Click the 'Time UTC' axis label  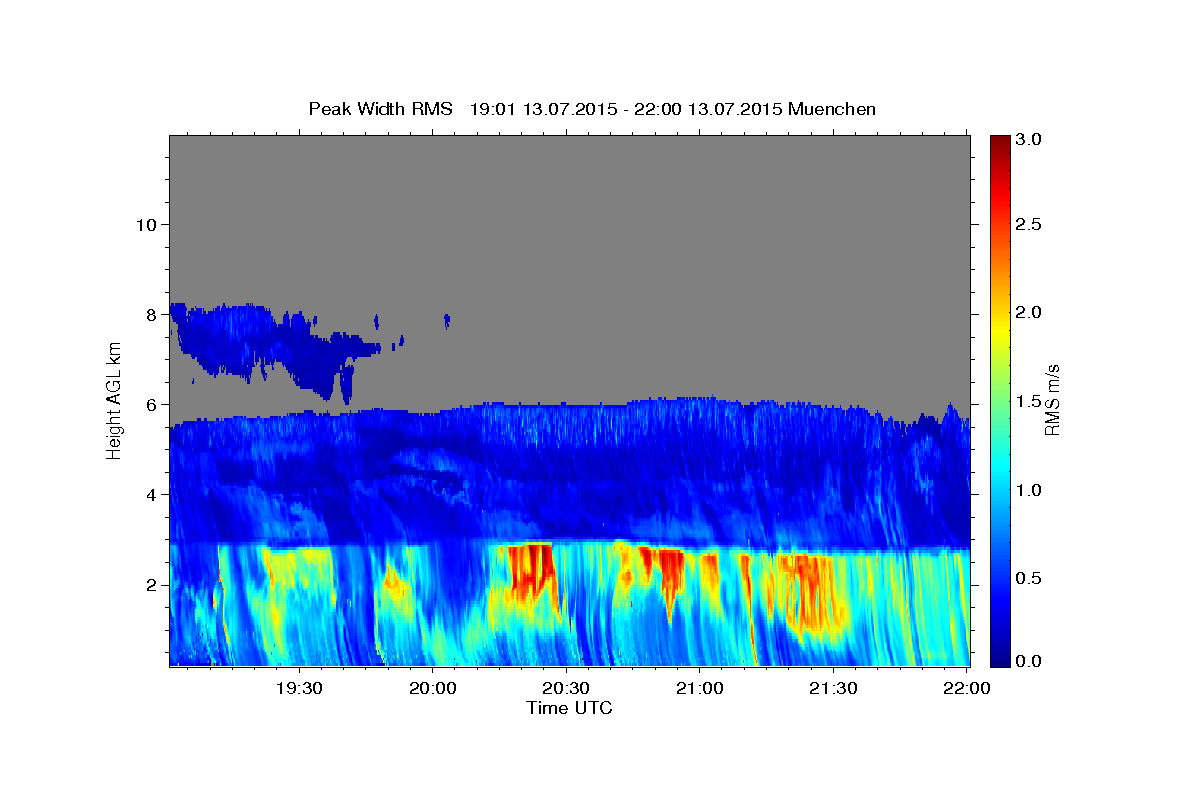[569, 708]
